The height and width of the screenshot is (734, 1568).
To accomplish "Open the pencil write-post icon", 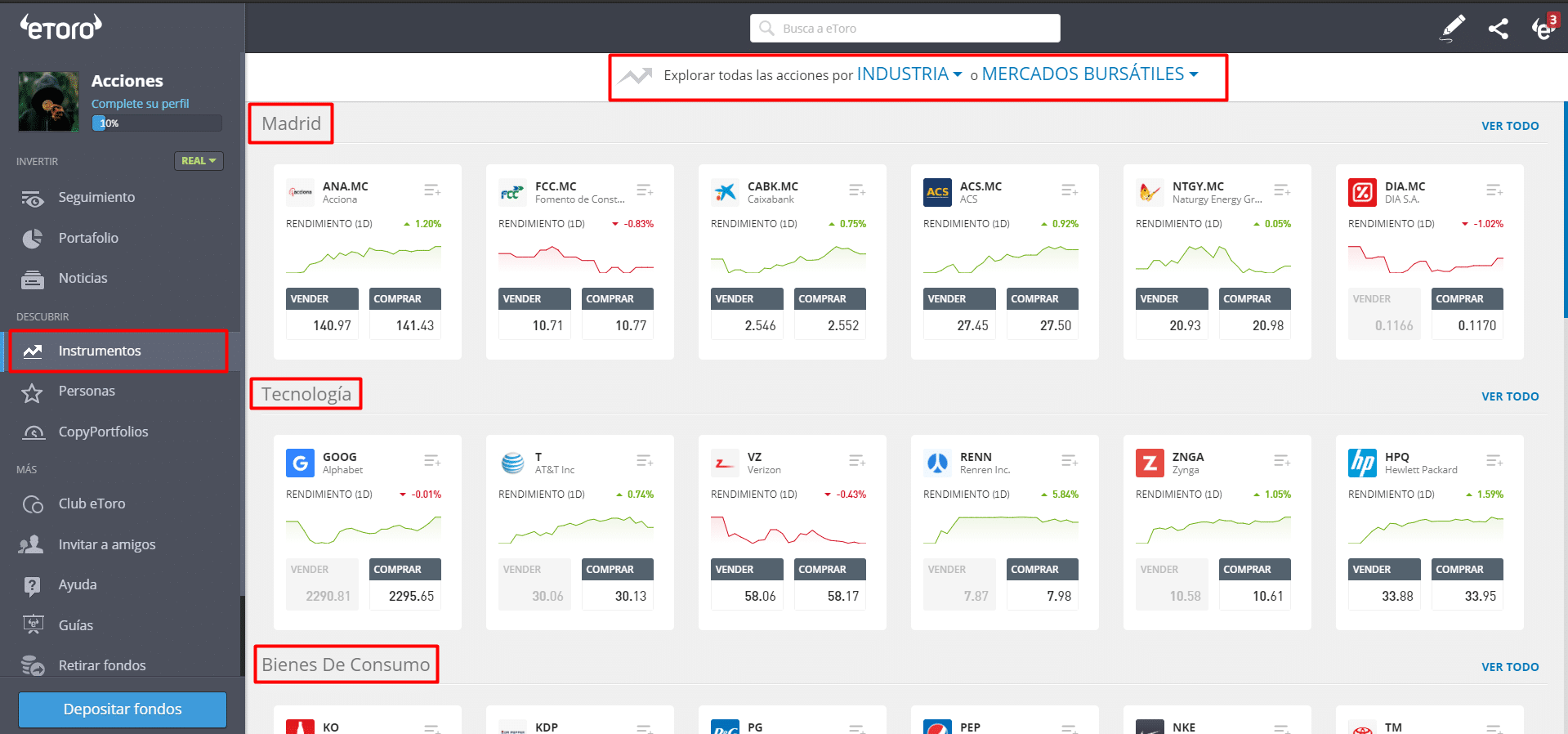I will [x=1452, y=29].
